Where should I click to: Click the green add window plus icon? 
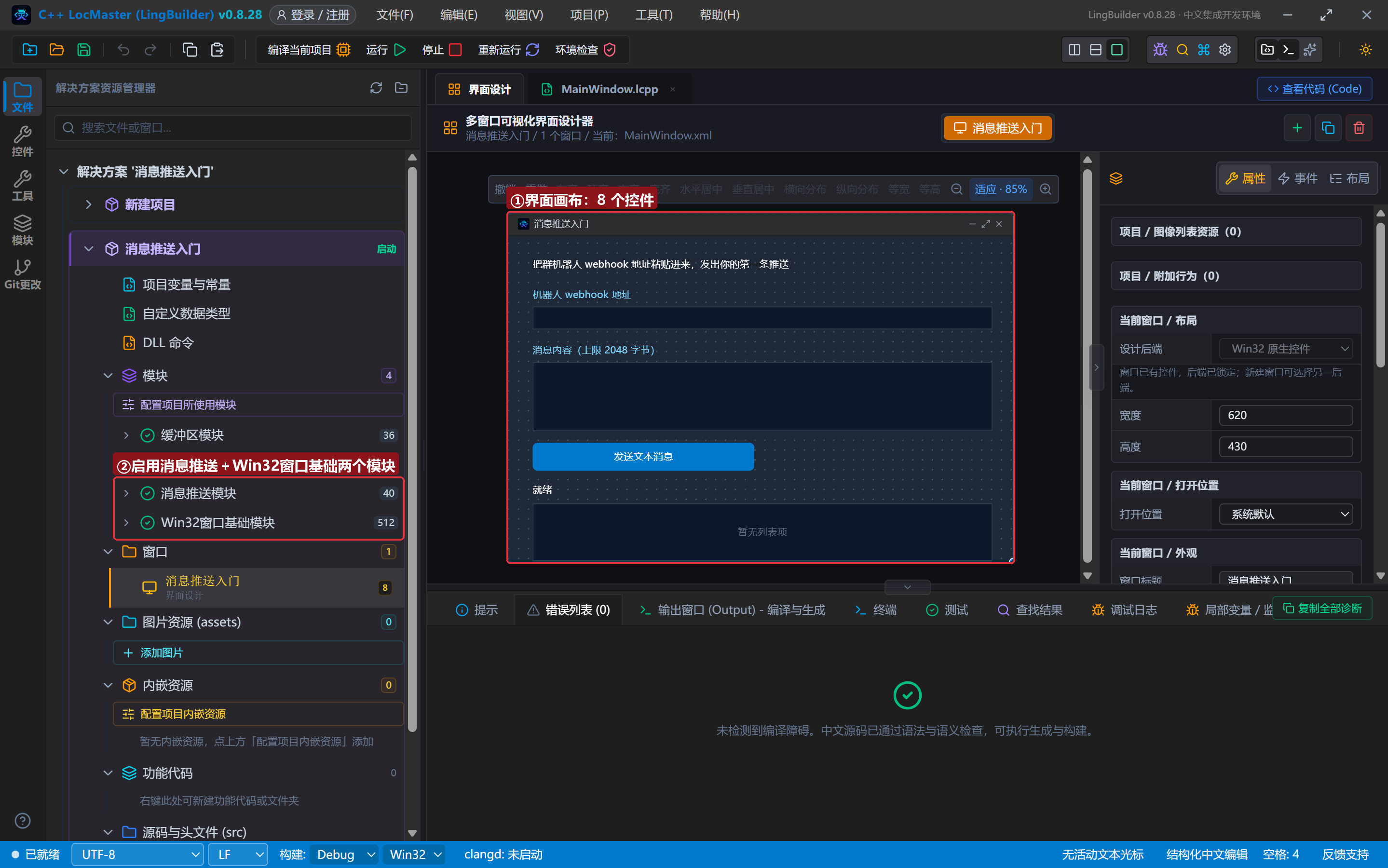(x=1297, y=128)
